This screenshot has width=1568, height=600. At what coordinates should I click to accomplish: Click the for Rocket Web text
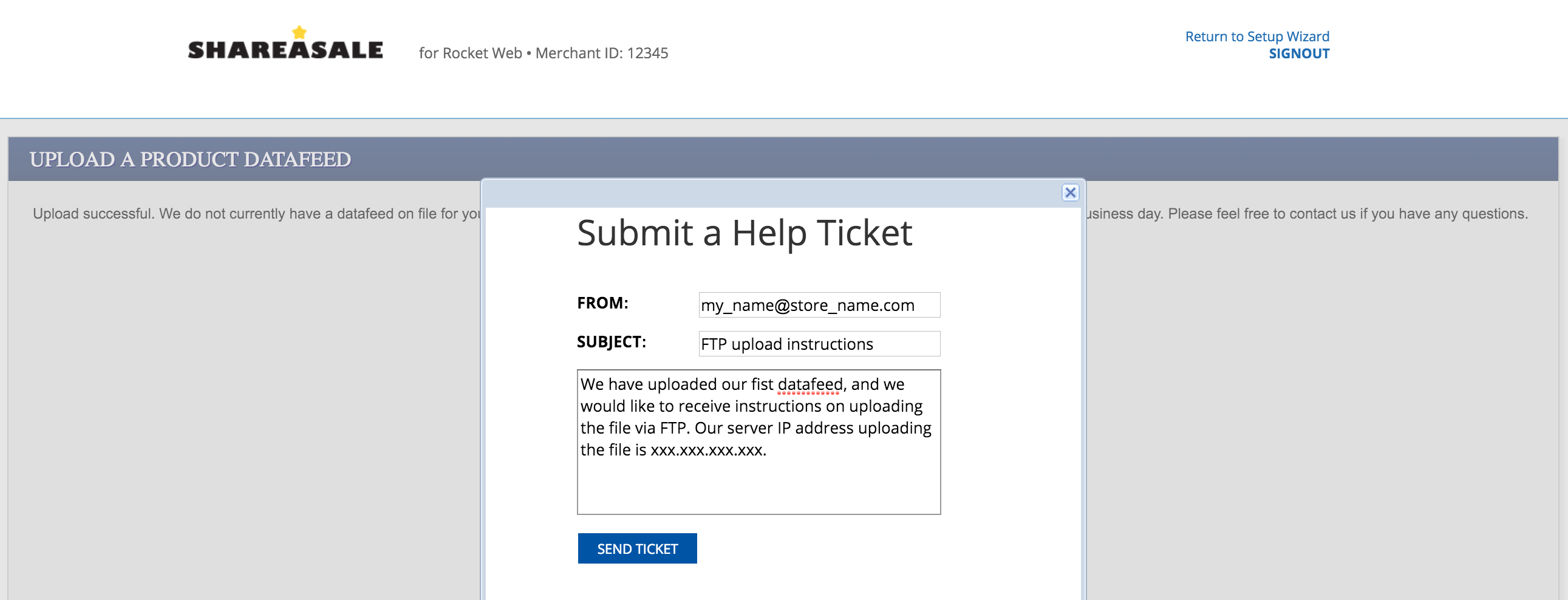pos(470,53)
